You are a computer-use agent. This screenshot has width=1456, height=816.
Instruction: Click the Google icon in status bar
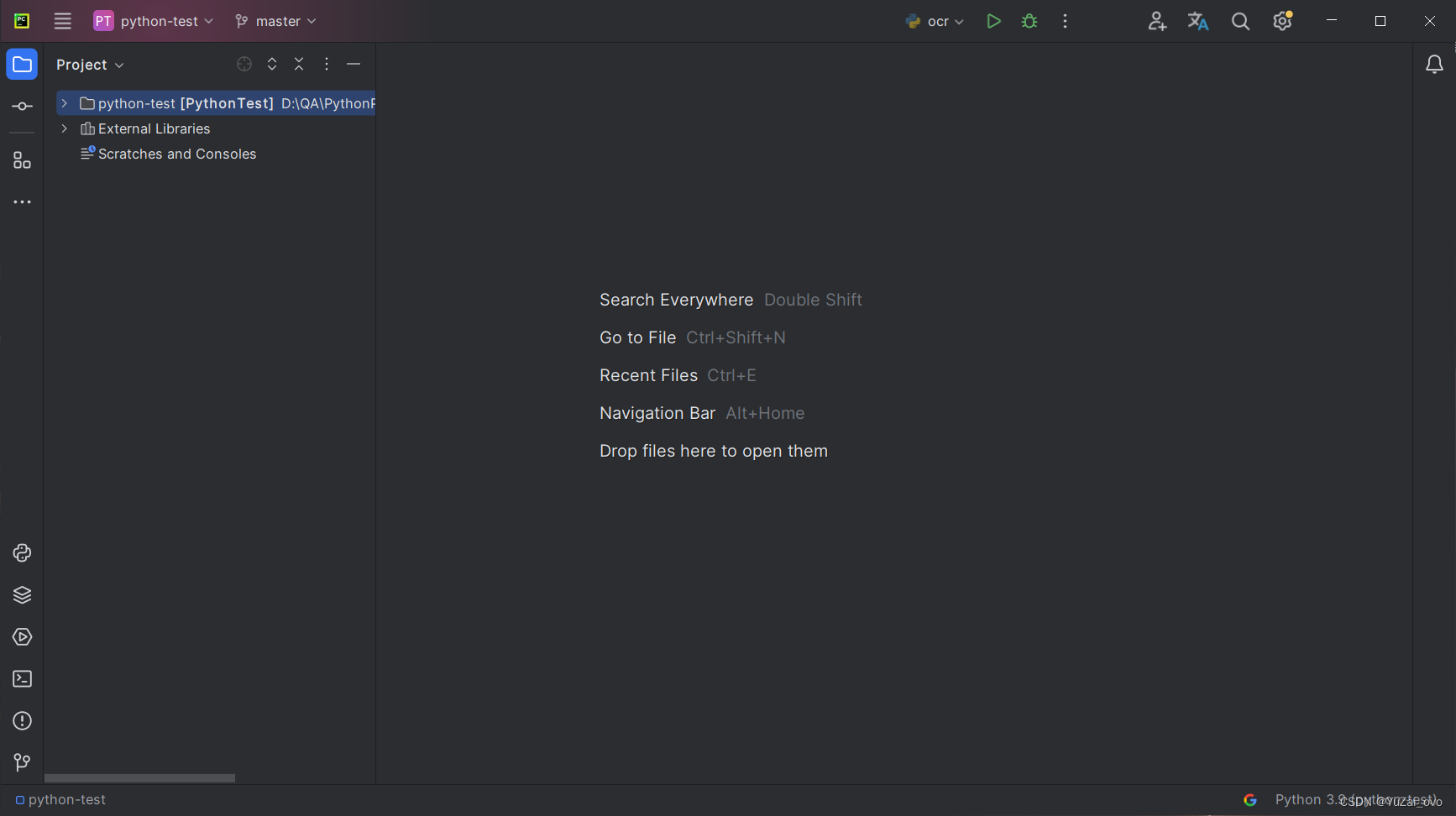1250,800
